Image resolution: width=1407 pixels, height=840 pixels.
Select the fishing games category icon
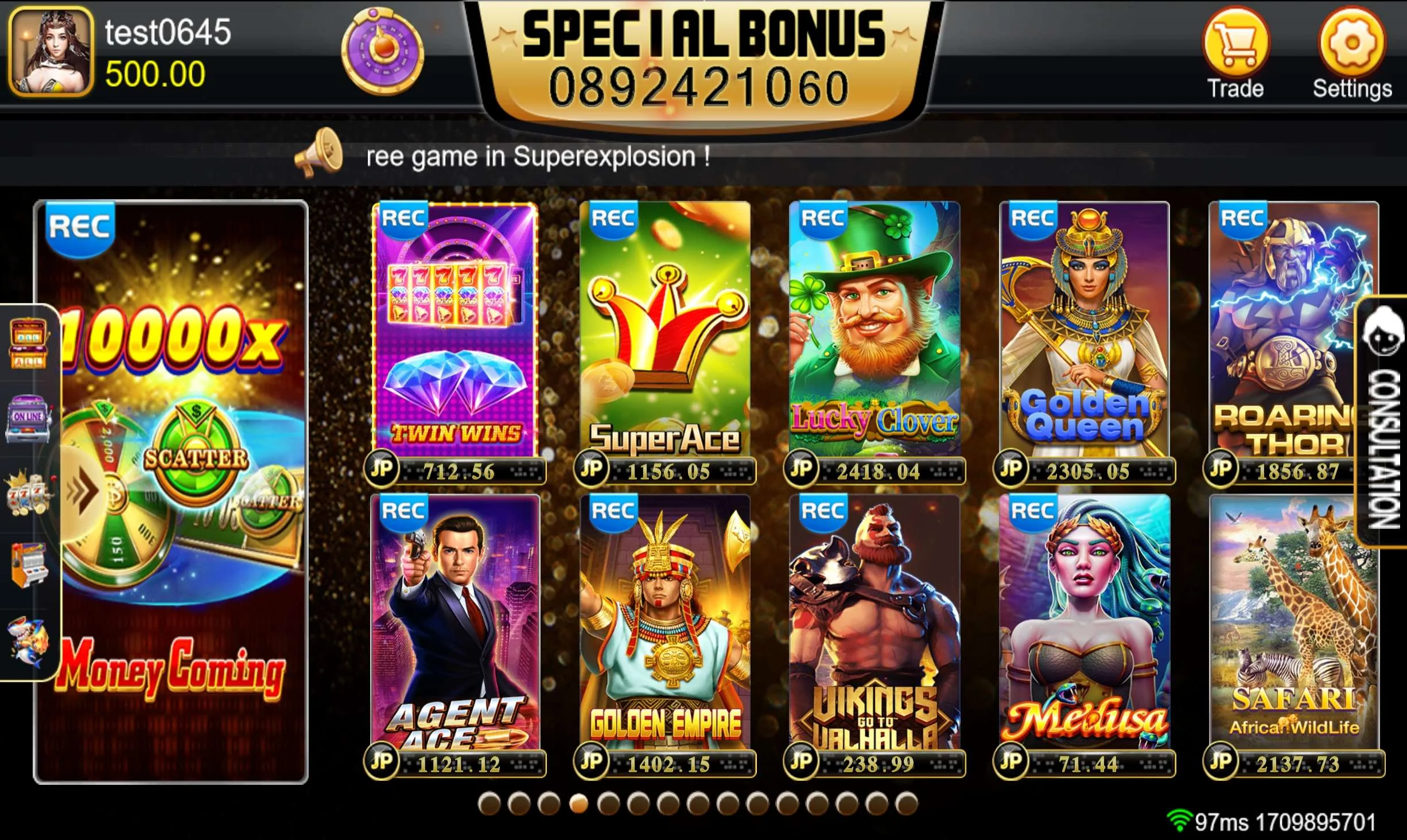pyautogui.click(x=28, y=641)
